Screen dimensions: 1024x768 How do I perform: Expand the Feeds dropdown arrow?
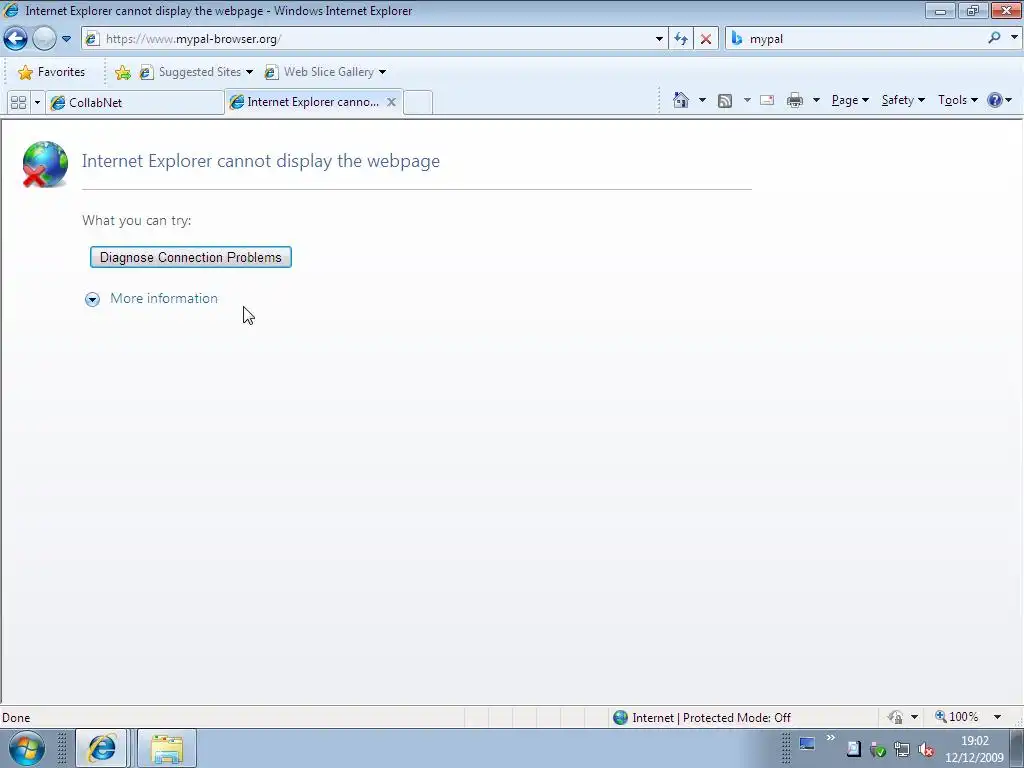(747, 100)
